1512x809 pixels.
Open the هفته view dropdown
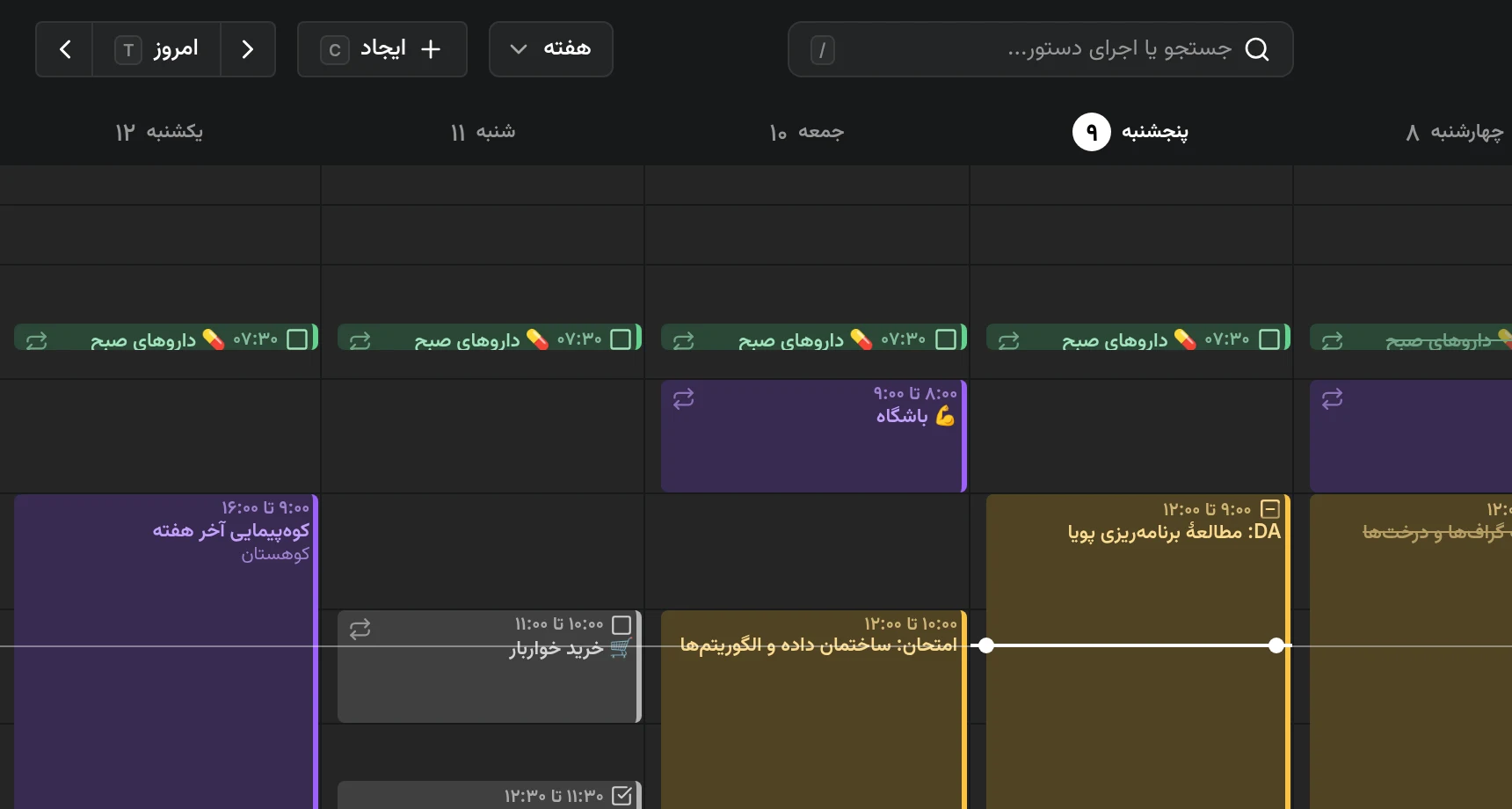551,49
